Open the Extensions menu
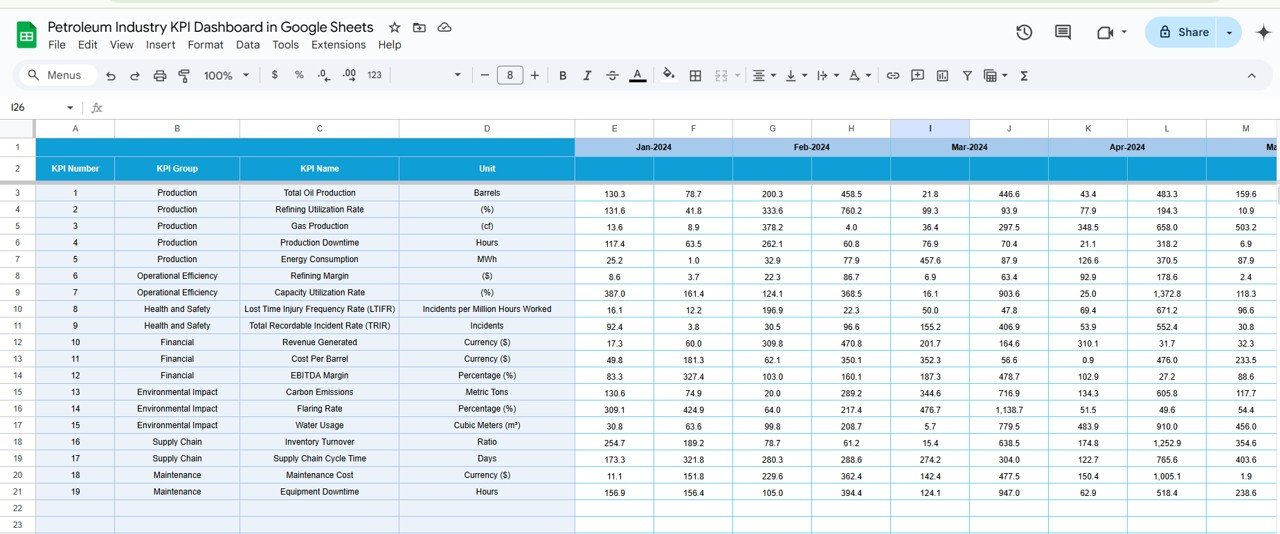 click(x=339, y=45)
